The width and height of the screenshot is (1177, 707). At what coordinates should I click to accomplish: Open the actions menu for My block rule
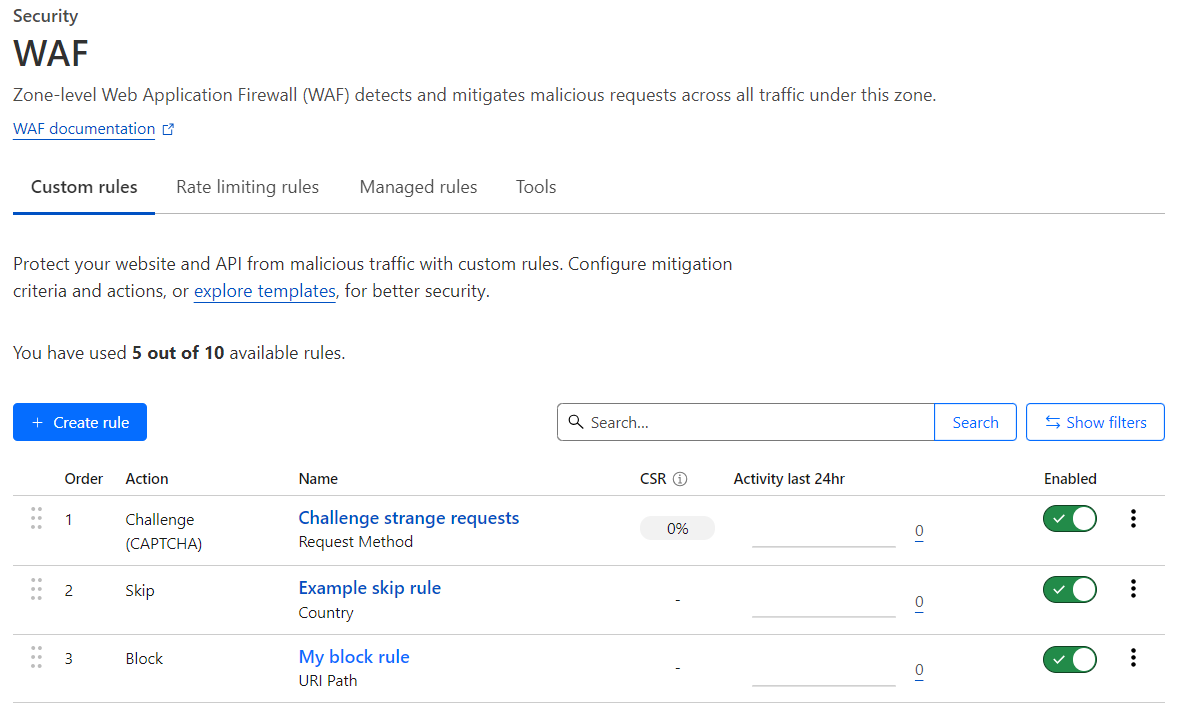click(x=1132, y=657)
